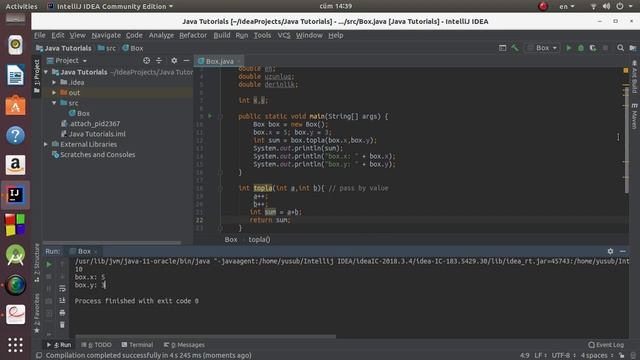Run Box with the toolbar play button
The image size is (640, 360).
[569, 48]
